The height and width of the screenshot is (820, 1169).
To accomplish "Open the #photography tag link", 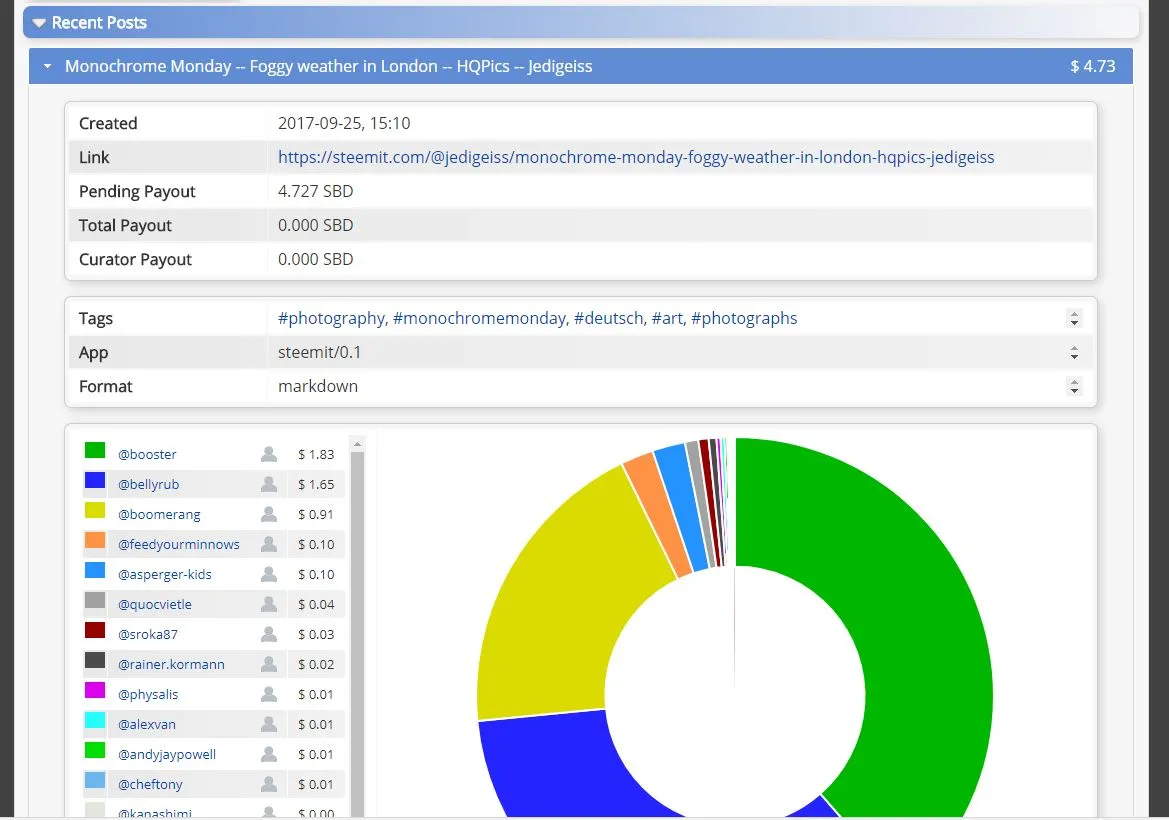I will tap(331, 318).
